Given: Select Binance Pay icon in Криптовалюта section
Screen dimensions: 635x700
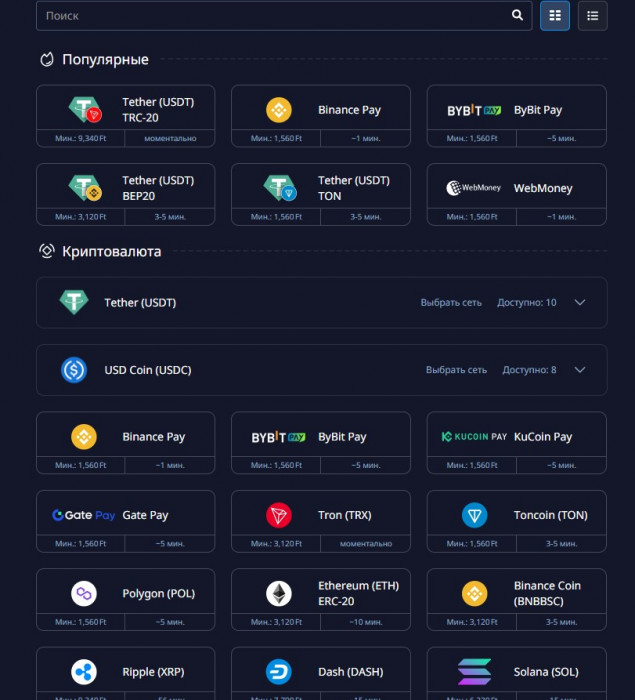Looking at the screenshot, I should [x=84, y=437].
